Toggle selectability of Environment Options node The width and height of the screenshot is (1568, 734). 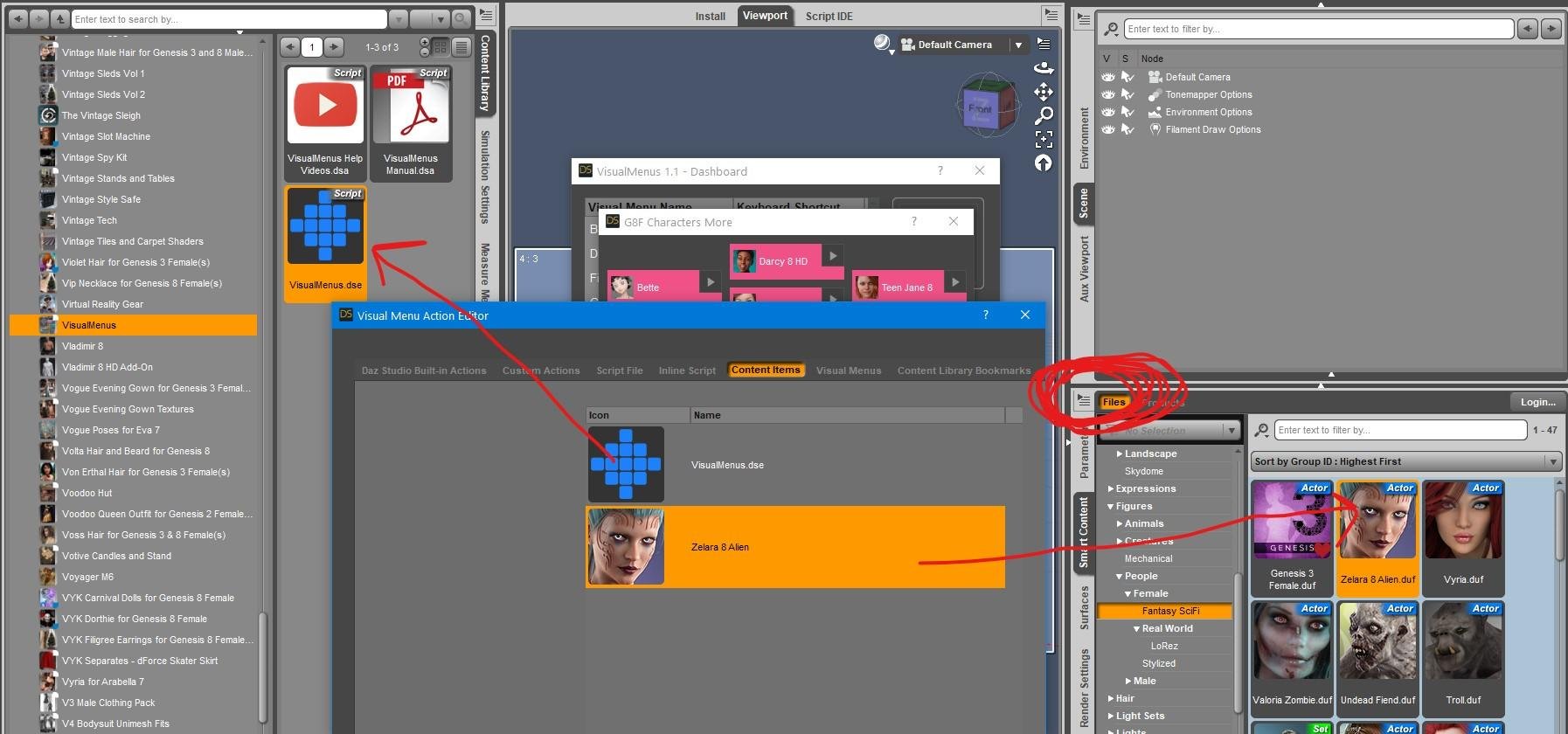(x=1127, y=112)
